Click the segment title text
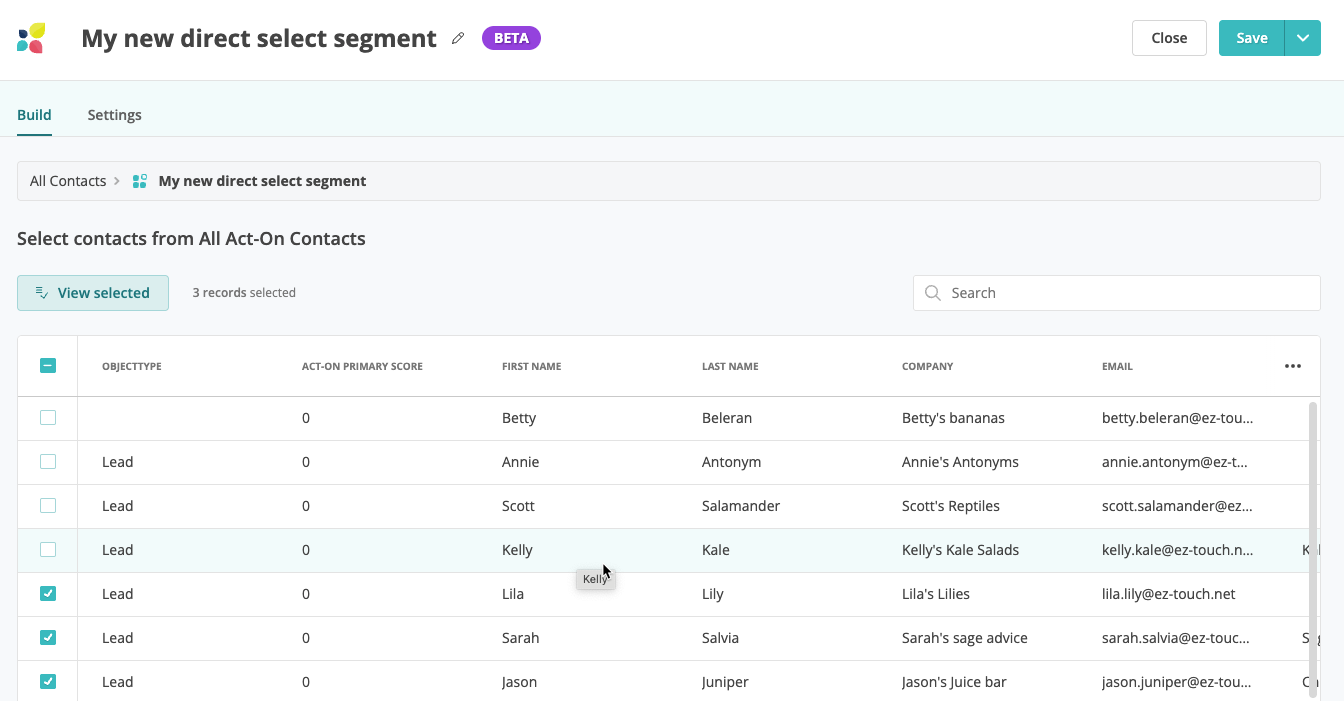1344x701 pixels. [x=259, y=38]
